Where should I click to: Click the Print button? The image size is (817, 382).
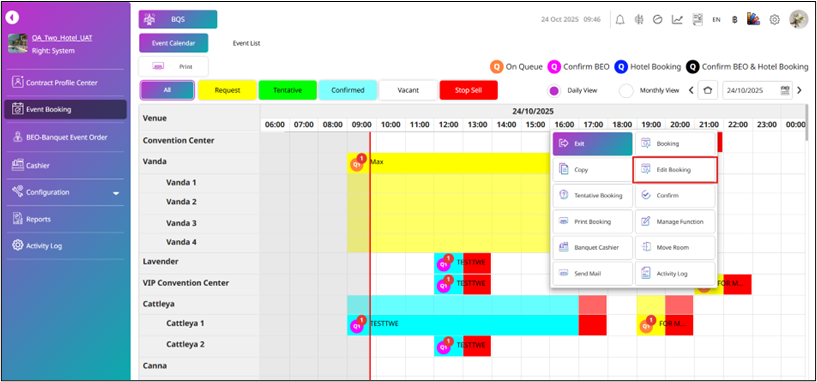(x=174, y=67)
